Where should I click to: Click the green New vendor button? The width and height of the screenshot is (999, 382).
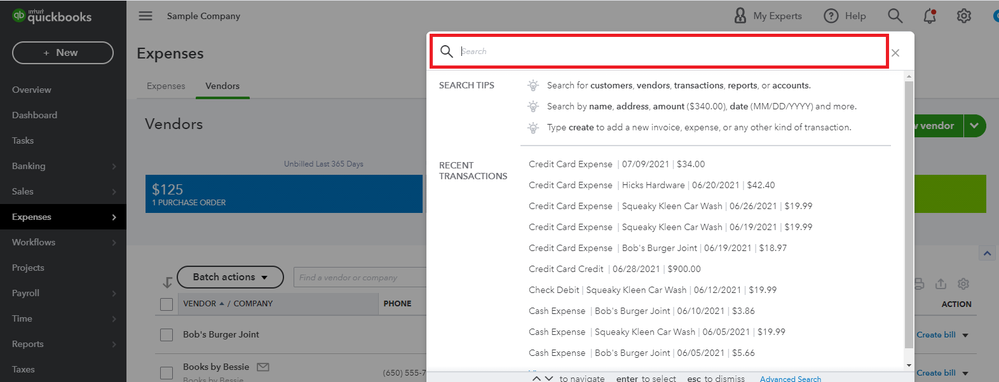click(x=938, y=126)
